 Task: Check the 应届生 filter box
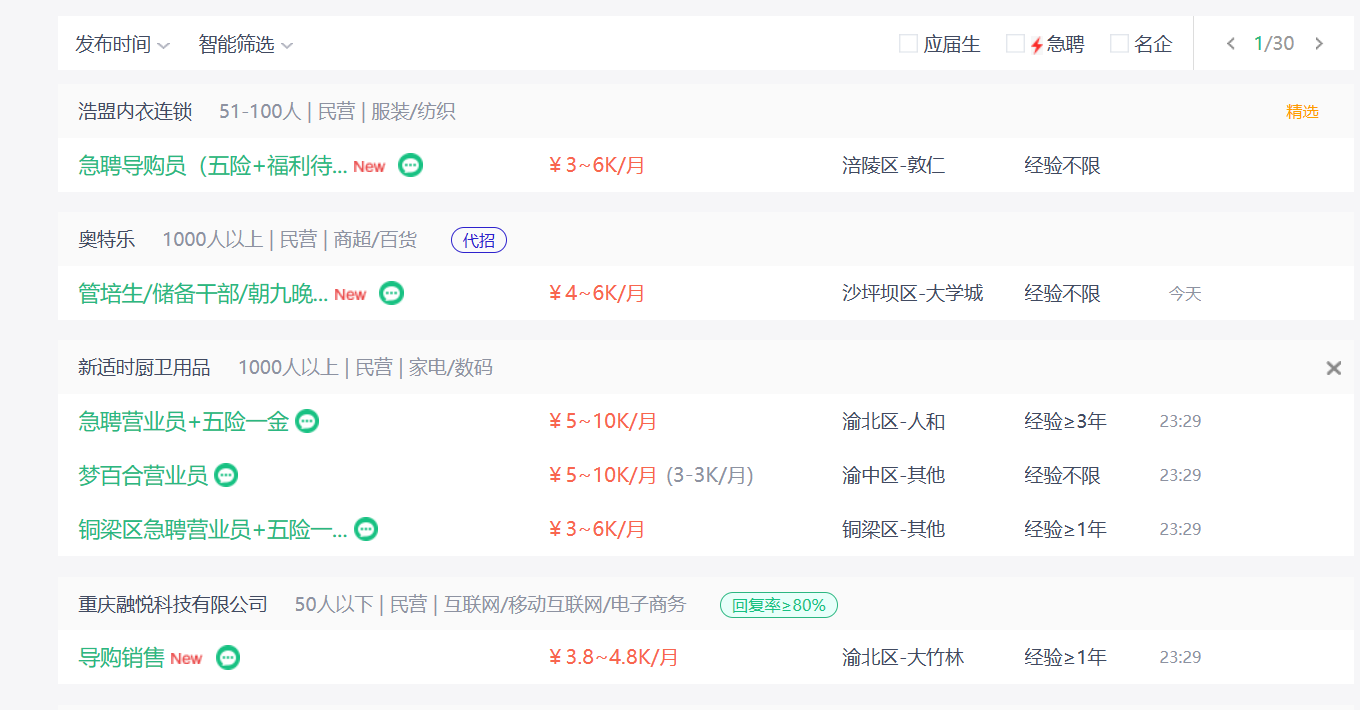(x=908, y=44)
